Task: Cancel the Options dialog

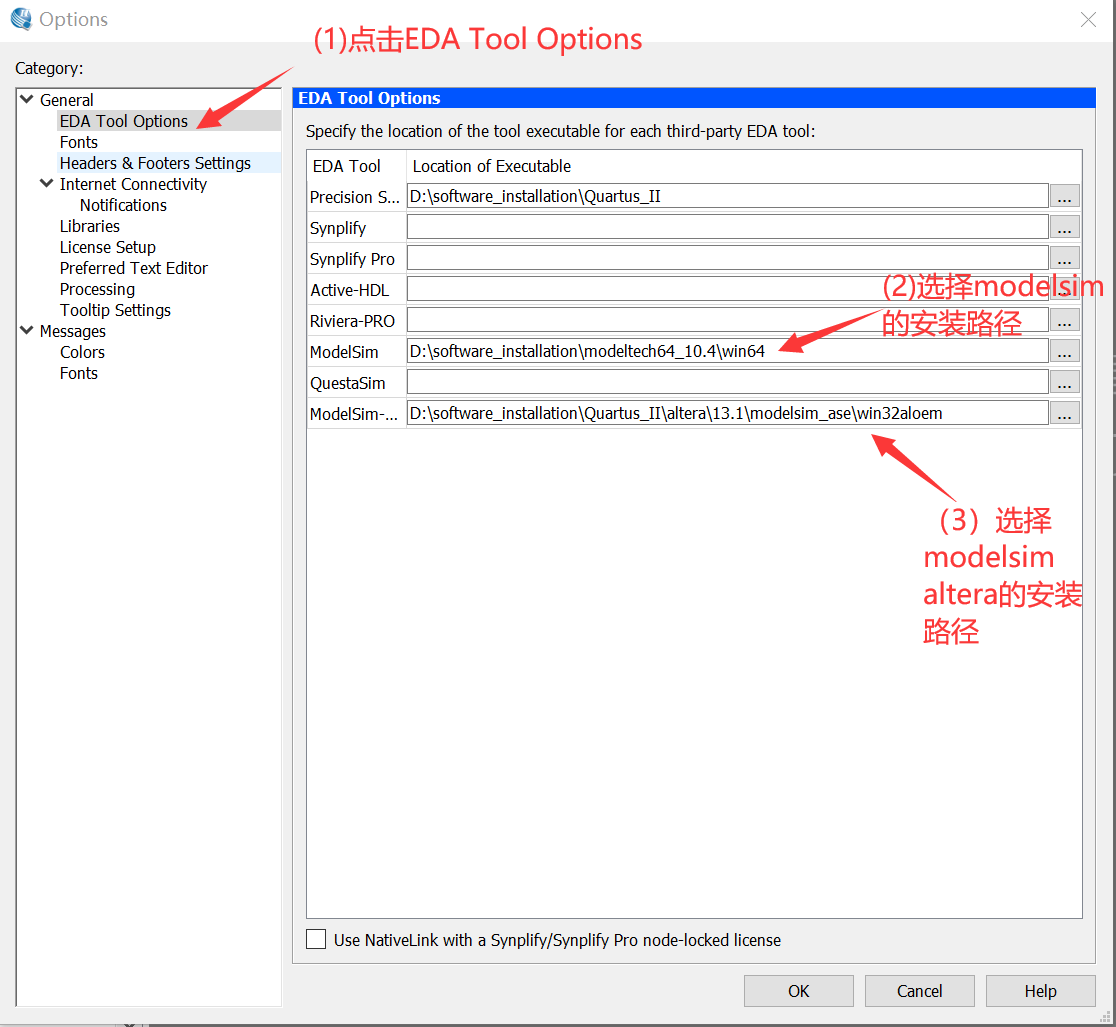Action: (920, 991)
